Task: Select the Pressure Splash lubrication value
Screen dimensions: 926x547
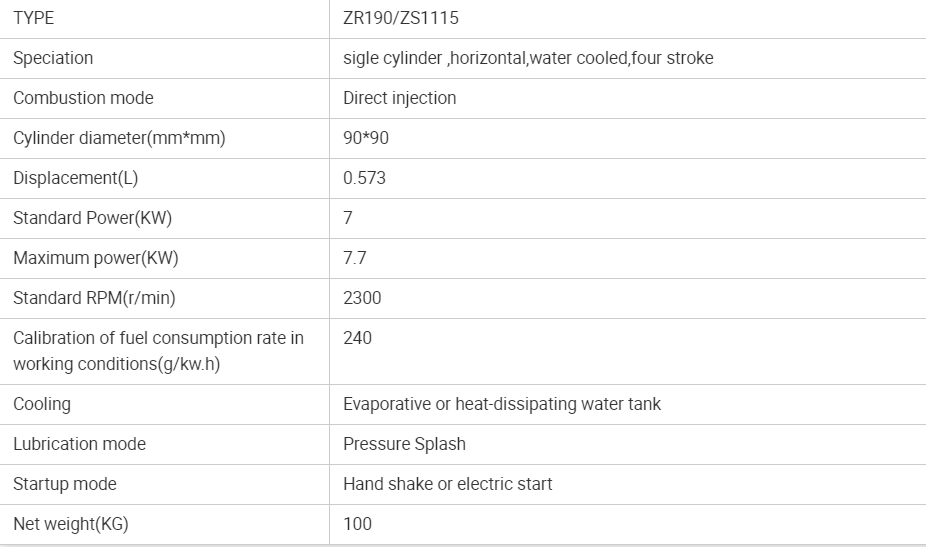Action: coord(405,444)
